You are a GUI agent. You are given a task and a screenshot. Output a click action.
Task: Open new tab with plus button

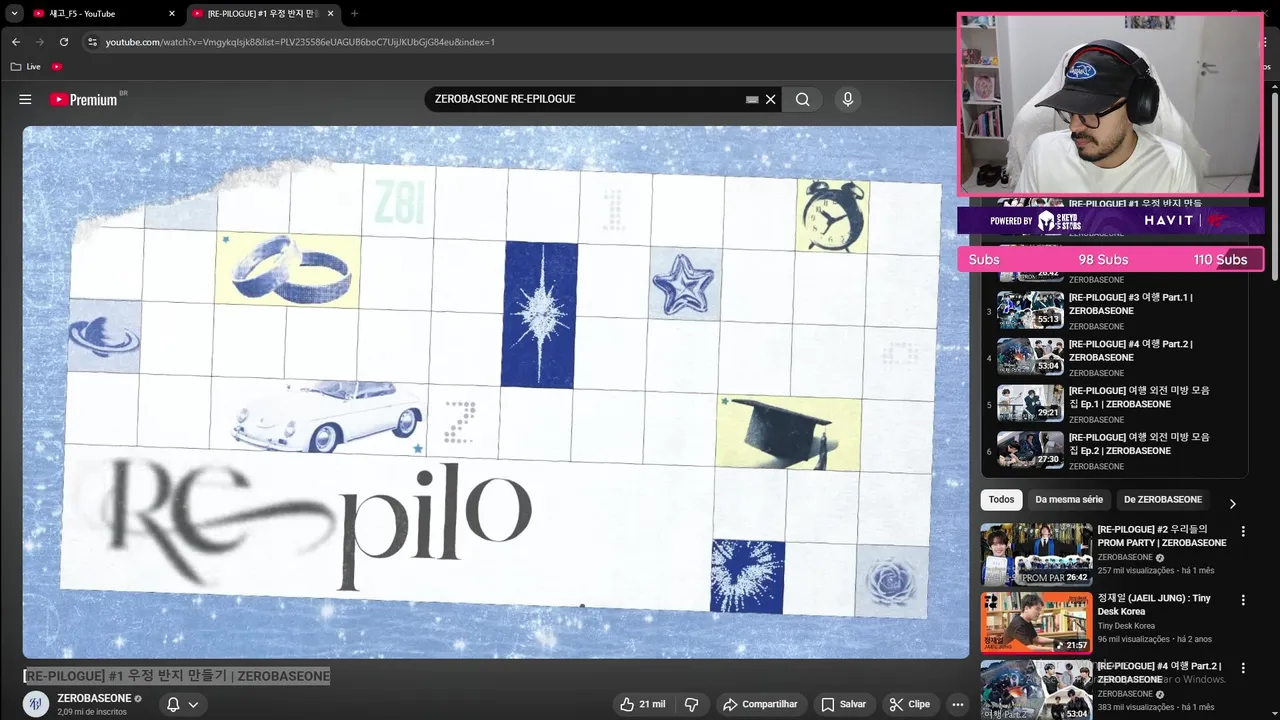click(x=354, y=13)
